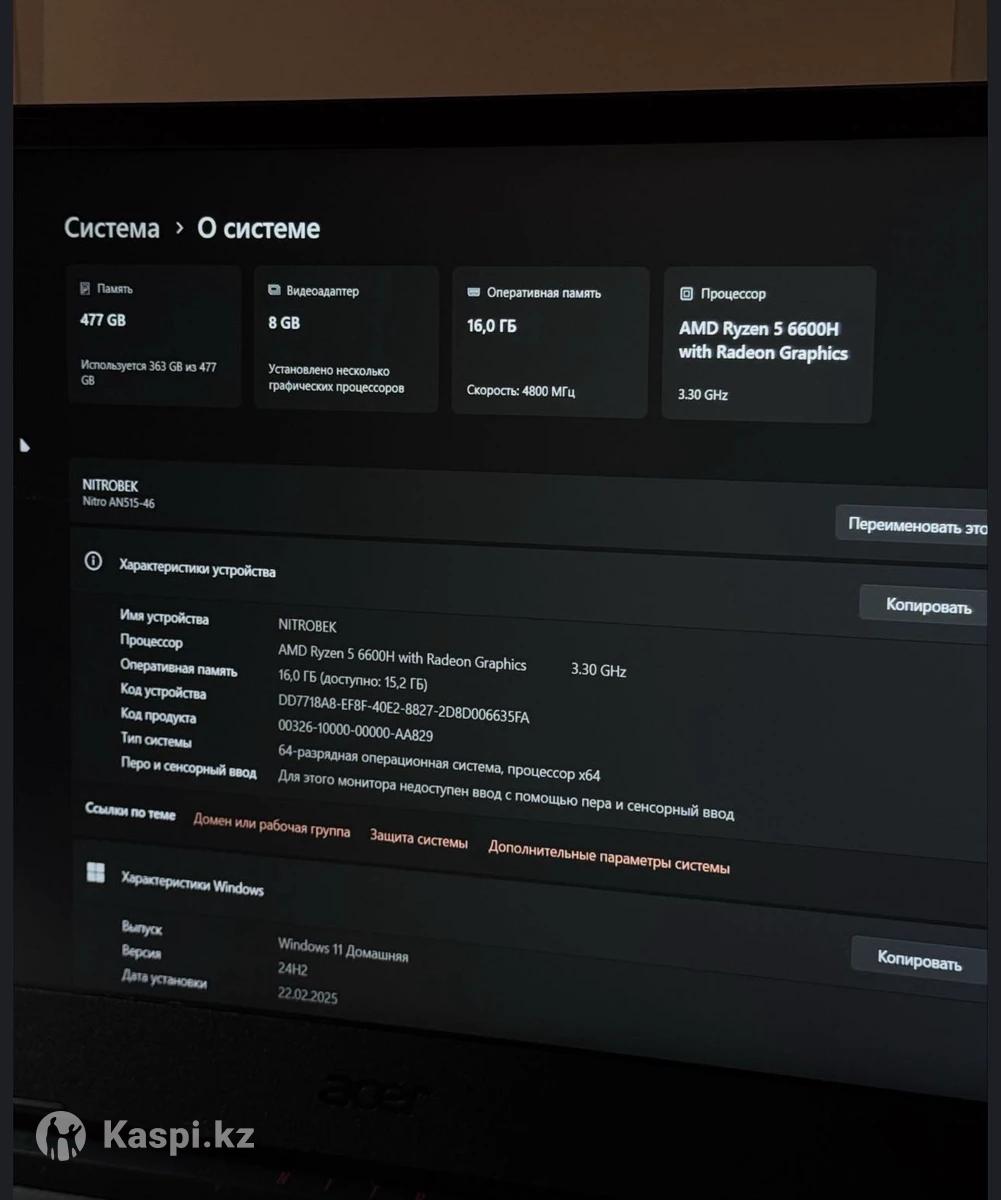1001x1200 pixels.
Task: Click the info icon beside Характеристики устройства
Action: pyautogui.click(x=93, y=561)
